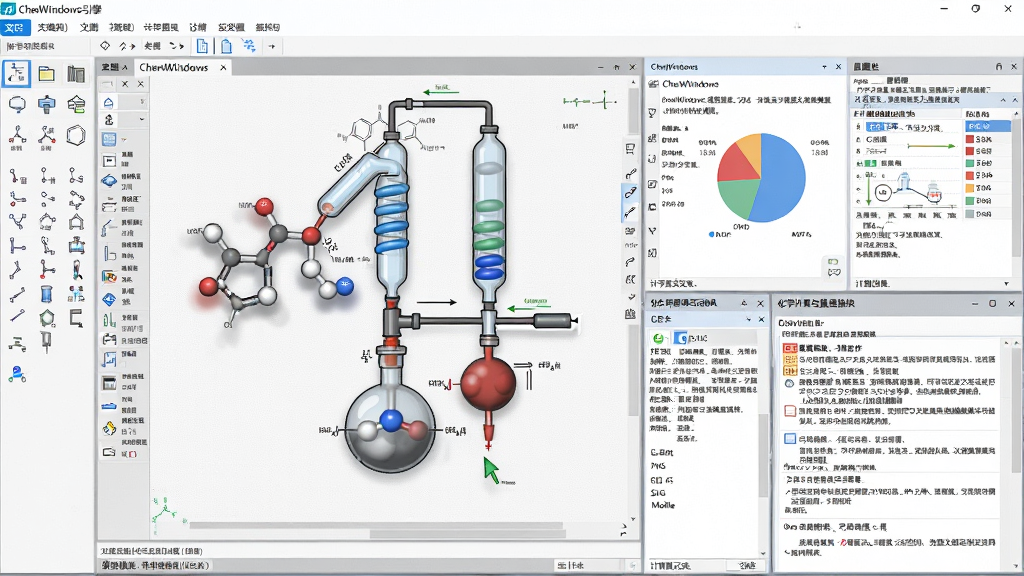1024x576 pixels.
Task: Click the blue atom in the molecule model
Action: (x=344, y=286)
